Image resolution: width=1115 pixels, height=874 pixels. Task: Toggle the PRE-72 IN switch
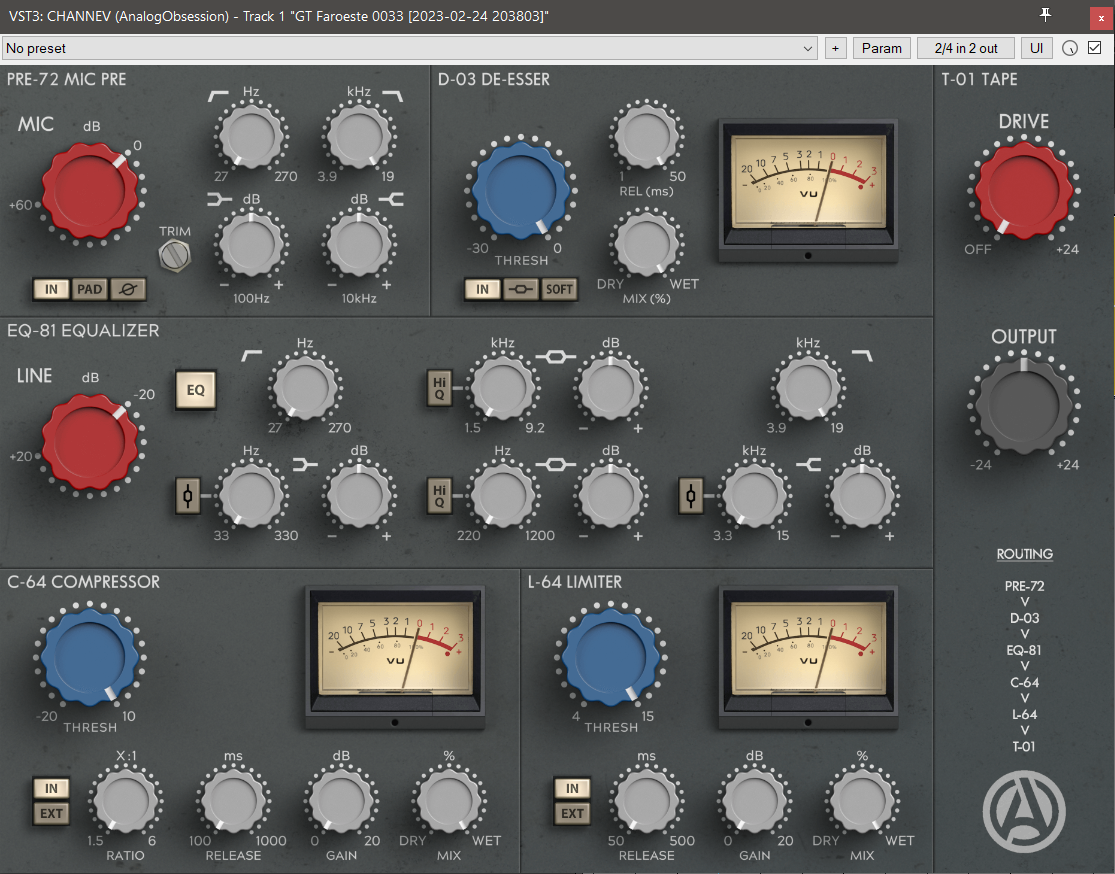[51, 290]
